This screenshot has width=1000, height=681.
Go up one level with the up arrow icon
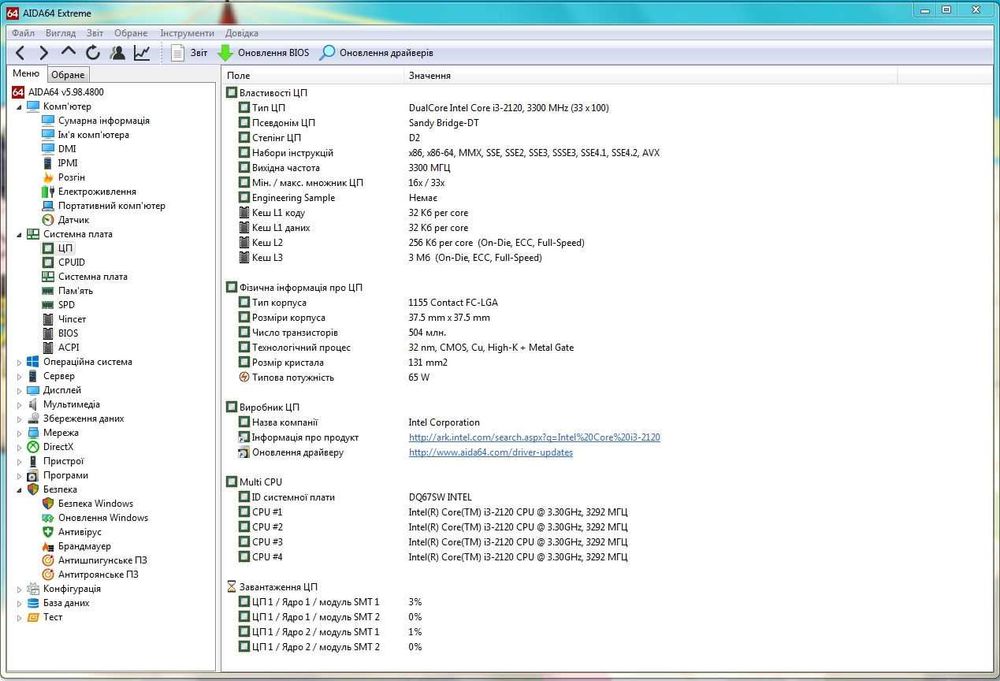pyautogui.click(x=68, y=52)
